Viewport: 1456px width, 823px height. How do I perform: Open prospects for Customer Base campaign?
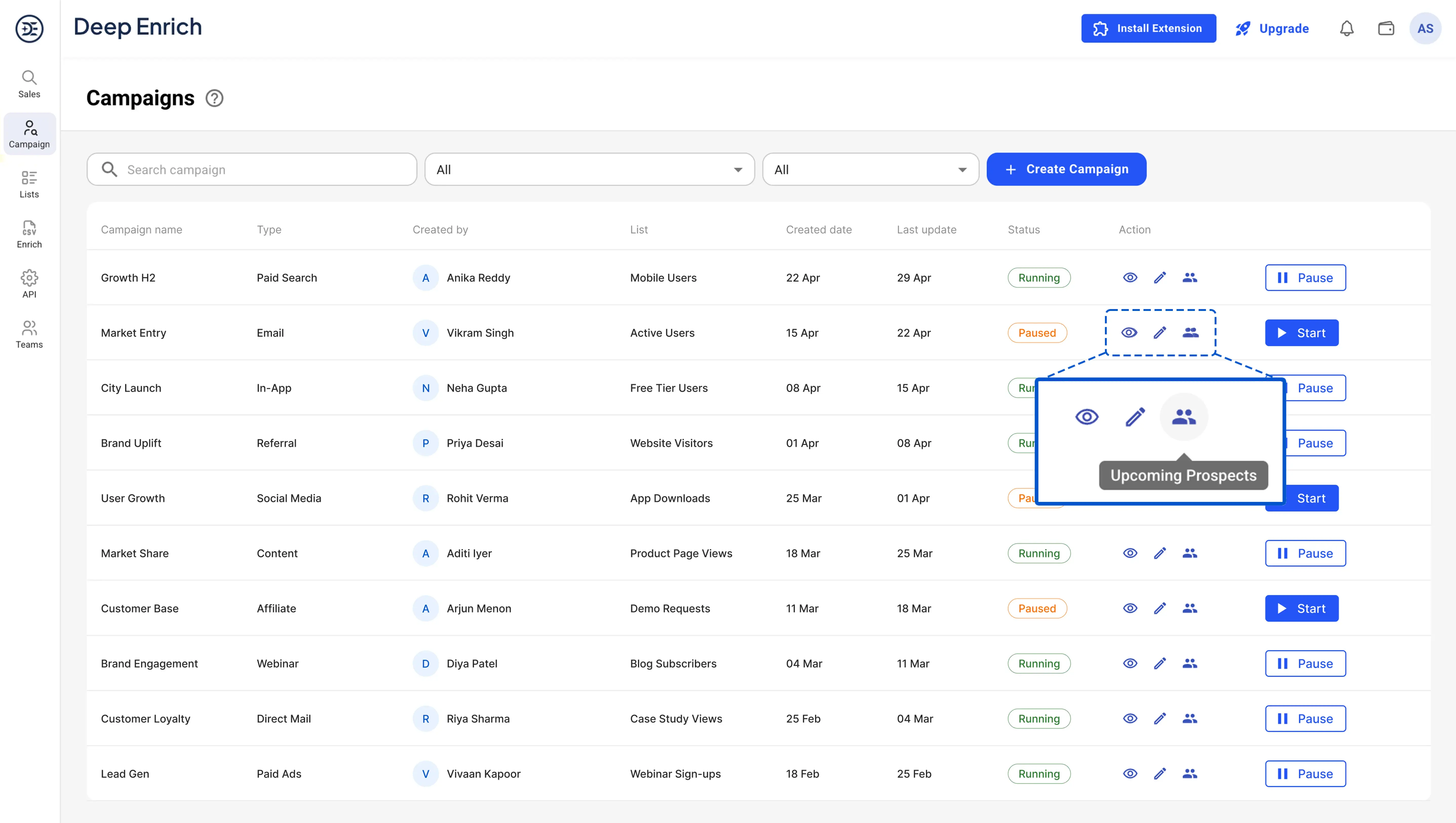pos(1190,608)
